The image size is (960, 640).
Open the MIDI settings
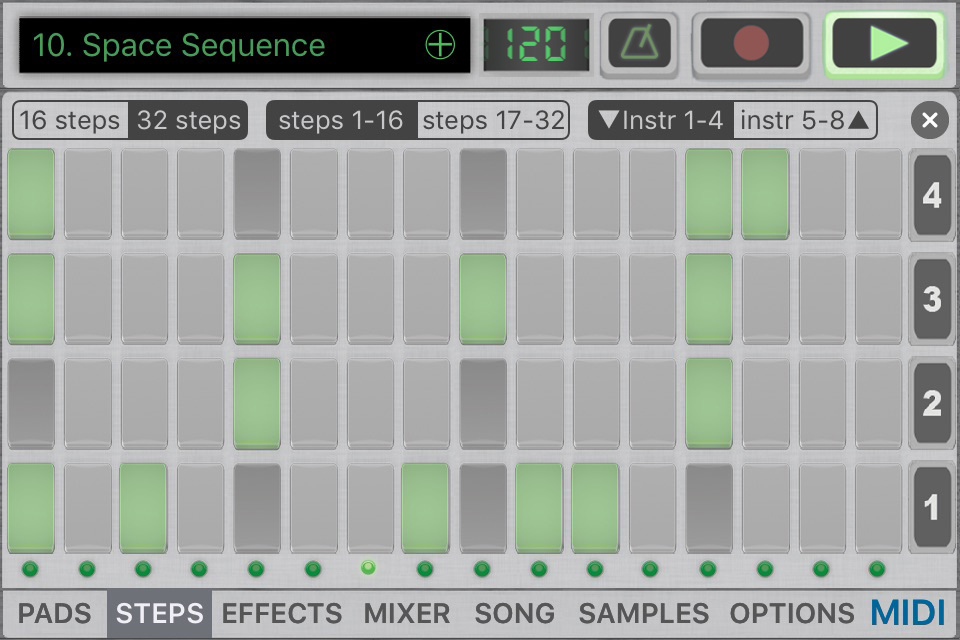(909, 613)
